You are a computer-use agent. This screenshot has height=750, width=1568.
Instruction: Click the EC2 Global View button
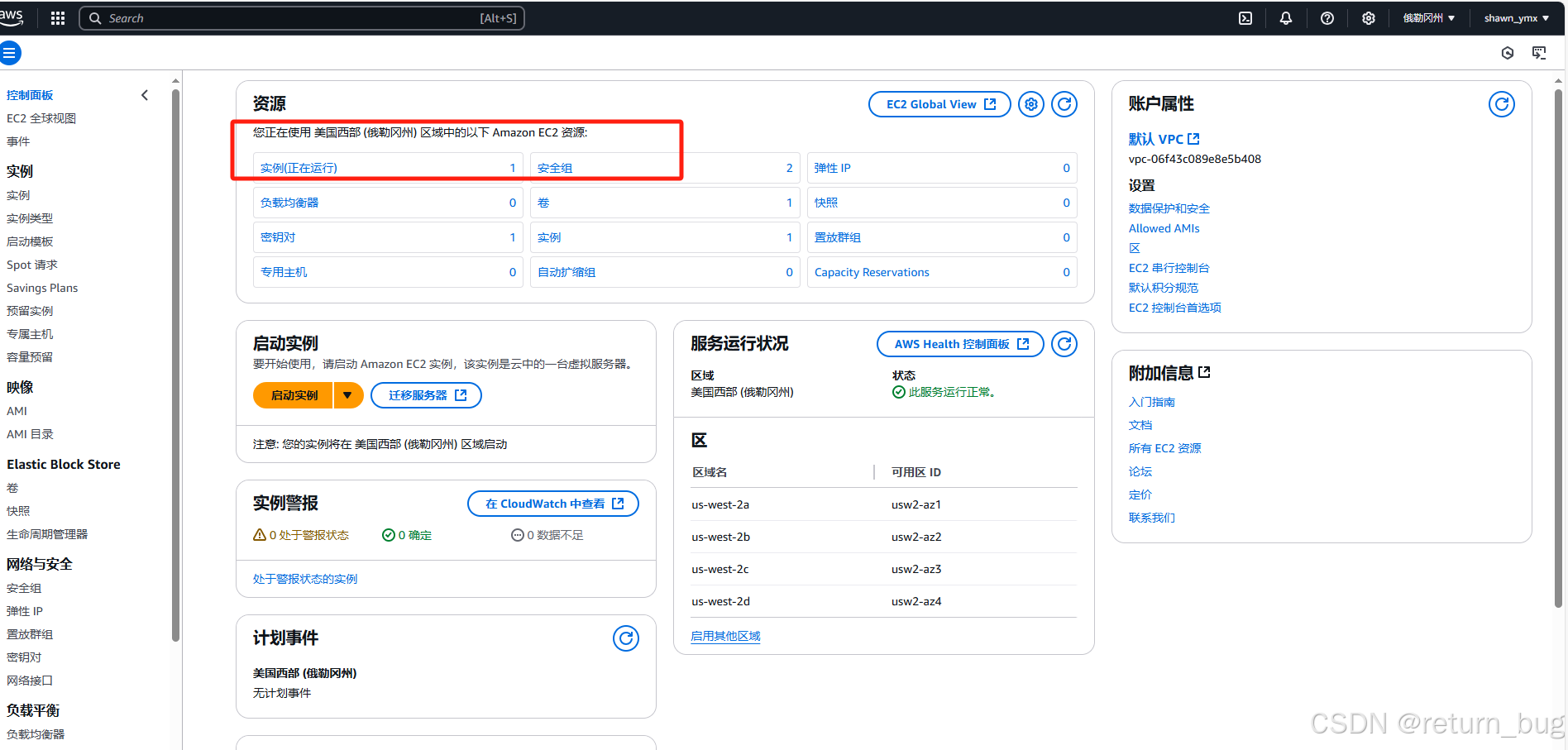[x=939, y=104]
